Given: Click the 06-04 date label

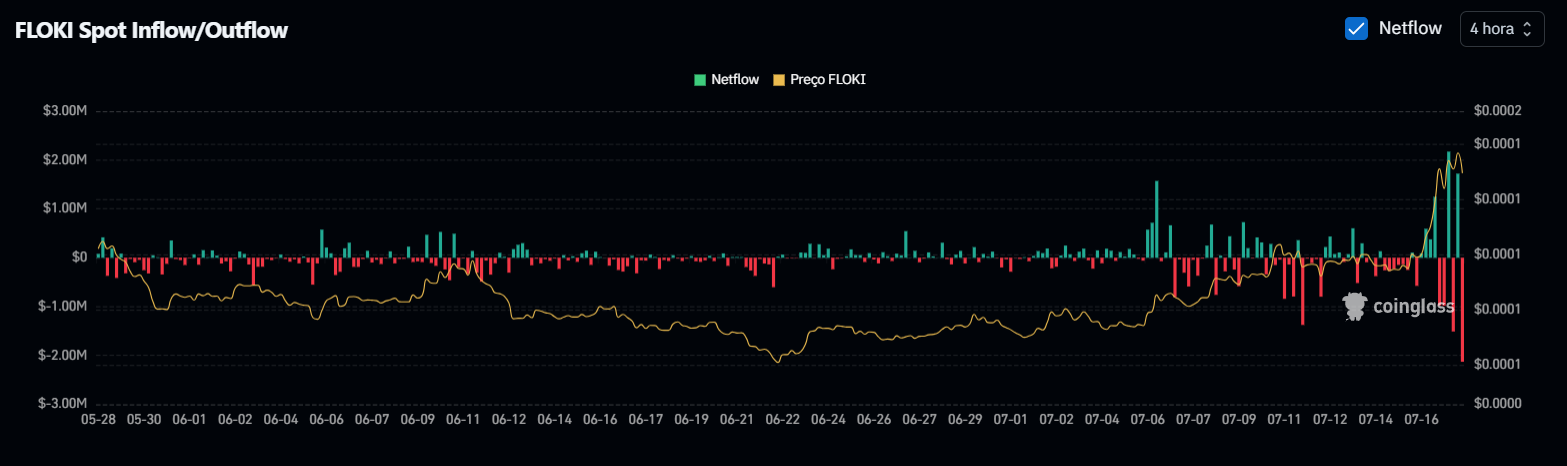Looking at the screenshot, I should point(280,420).
